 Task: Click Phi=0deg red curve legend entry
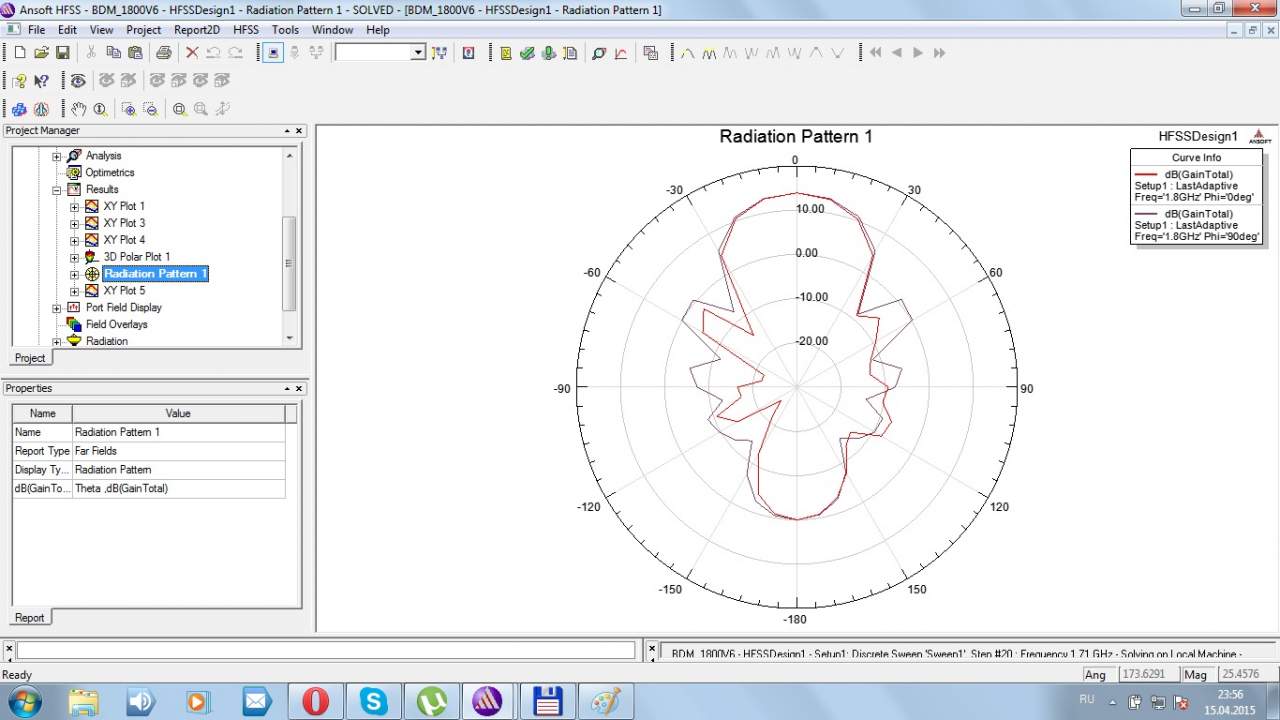tap(1195, 186)
